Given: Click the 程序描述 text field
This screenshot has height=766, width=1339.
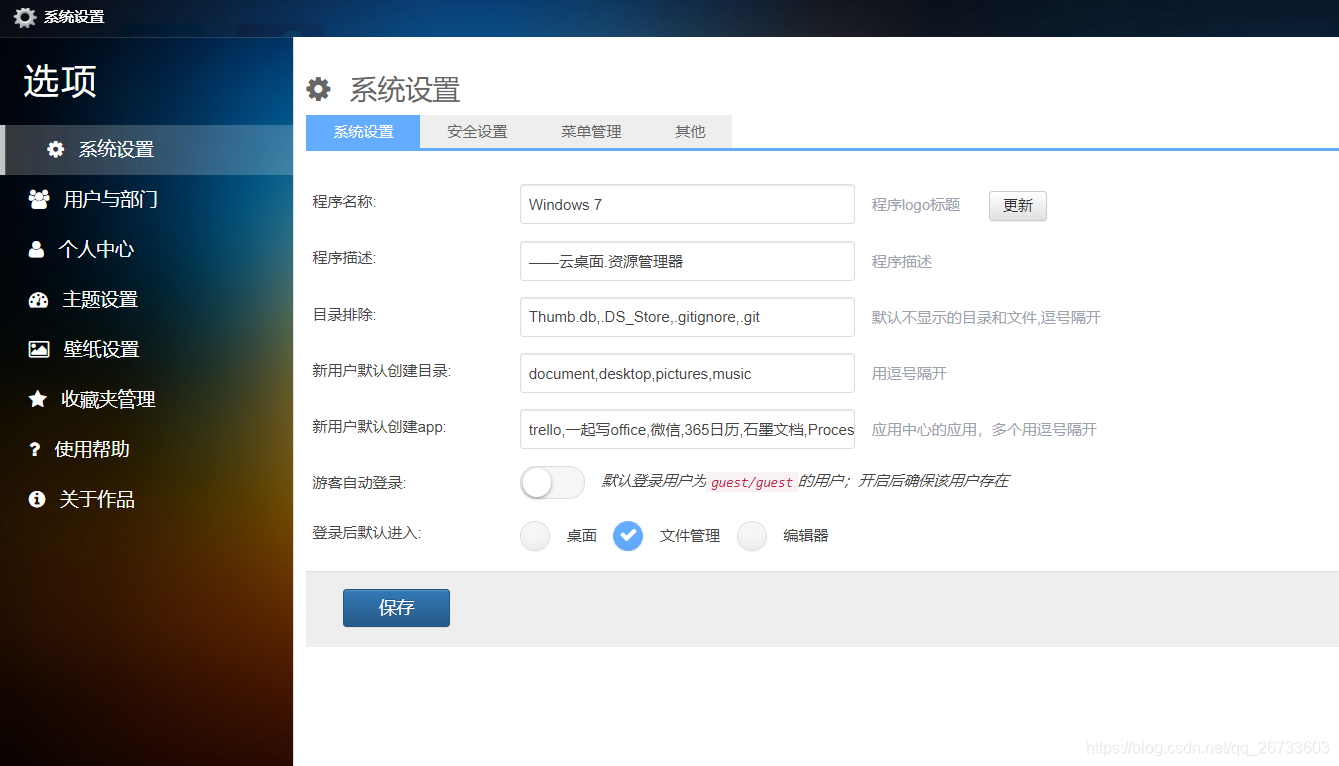Looking at the screenshot, I should [686, 261].
